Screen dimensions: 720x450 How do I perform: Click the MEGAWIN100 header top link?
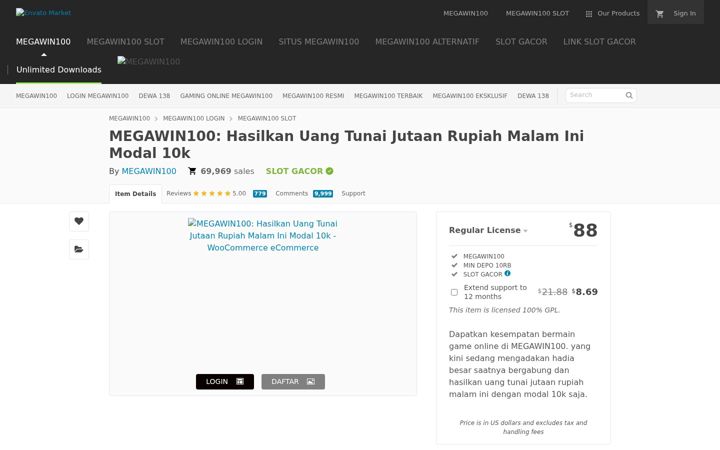(x=465, y=13)
